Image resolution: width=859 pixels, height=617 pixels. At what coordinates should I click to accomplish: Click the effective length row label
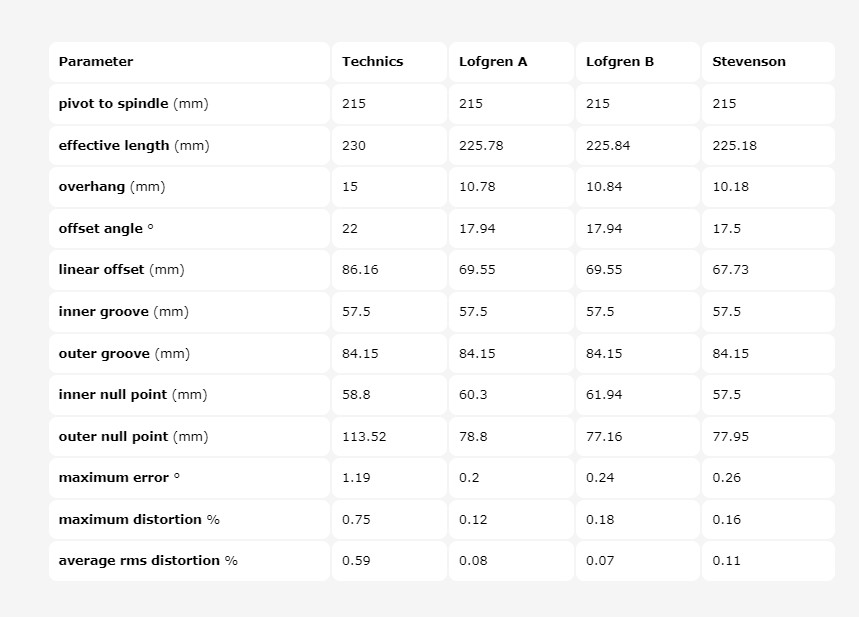[134, 146]
